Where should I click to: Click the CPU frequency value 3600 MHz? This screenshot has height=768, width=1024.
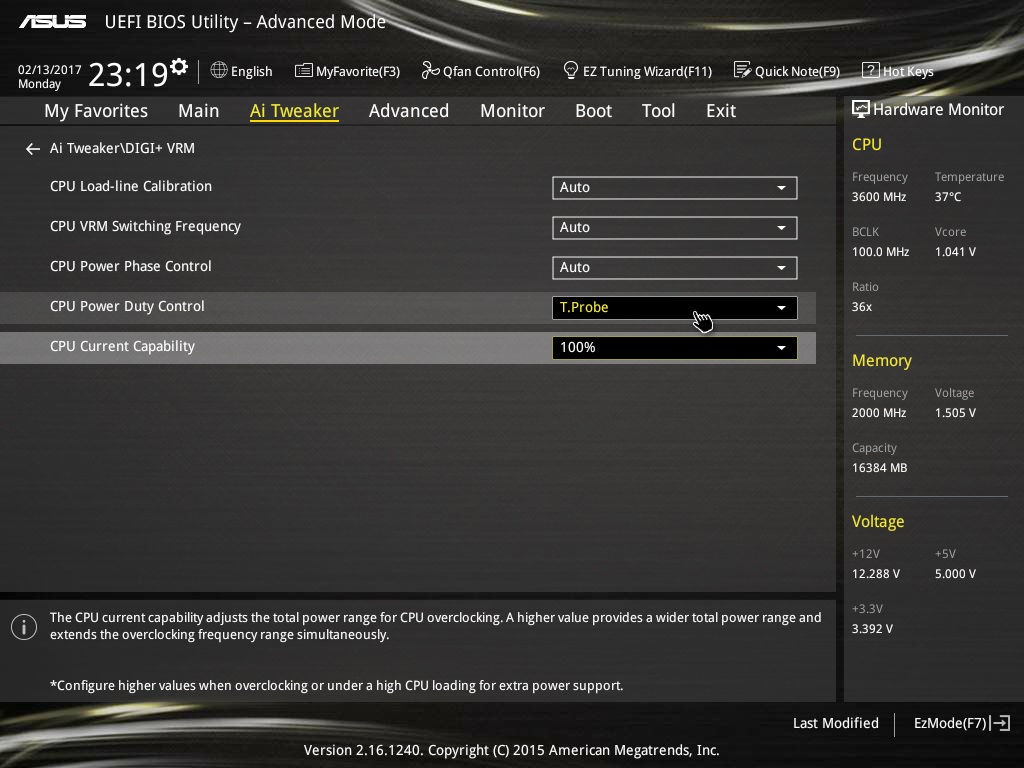click(878, 197)
